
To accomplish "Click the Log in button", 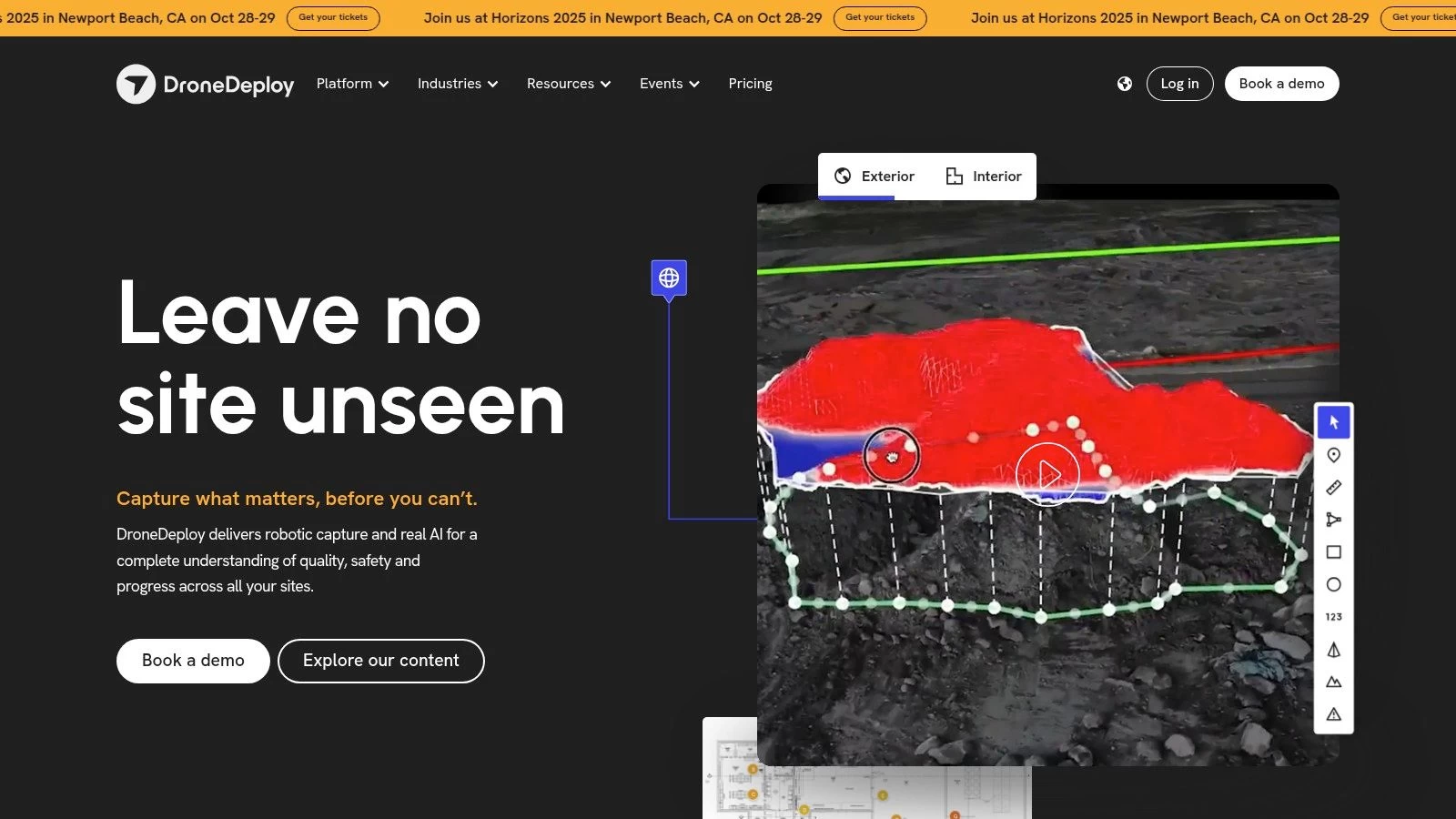I will click(x=1180, y=84).
